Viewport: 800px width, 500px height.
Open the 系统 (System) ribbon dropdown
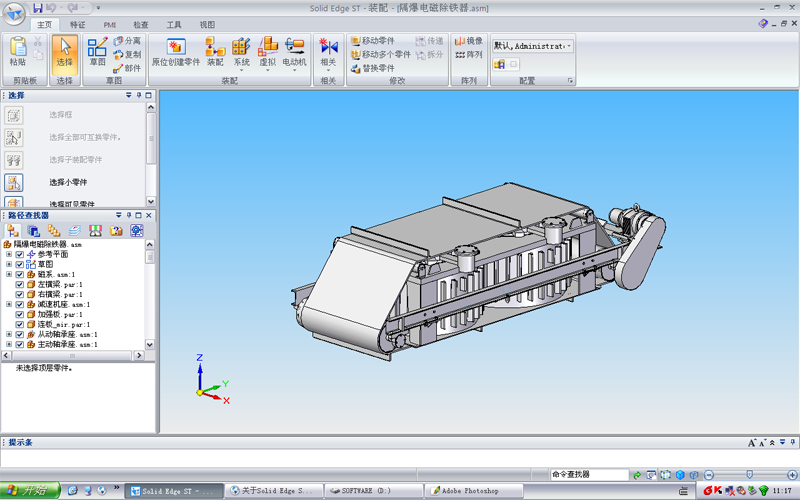pyautogui.click(x=241, y=71)
